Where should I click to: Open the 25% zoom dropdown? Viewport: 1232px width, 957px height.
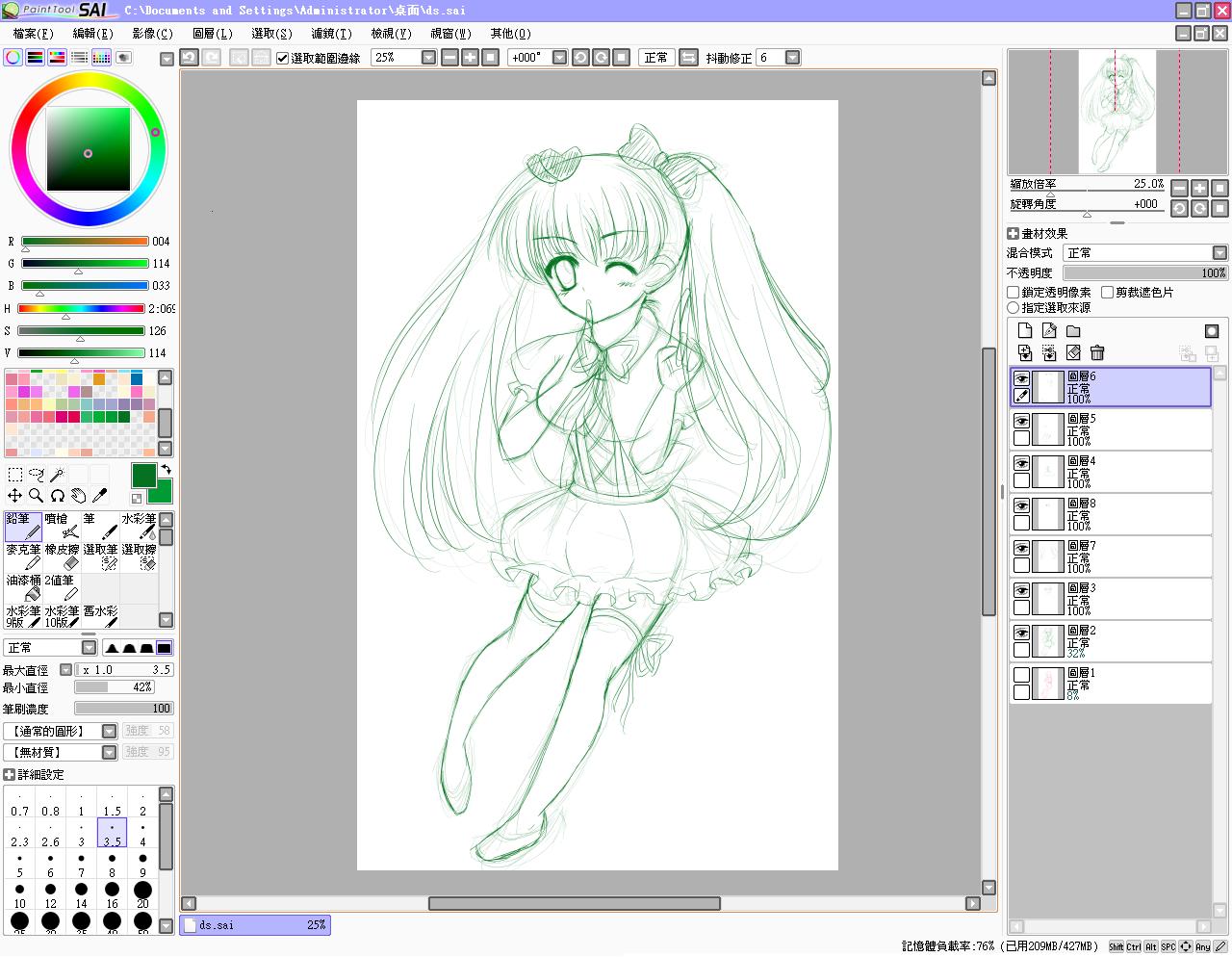point(429,58)
